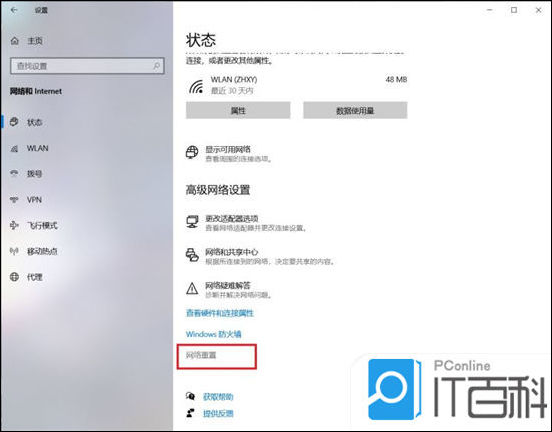Click the highlighted 网络重置 link
The image size is (552, 432).
[201, 355]
